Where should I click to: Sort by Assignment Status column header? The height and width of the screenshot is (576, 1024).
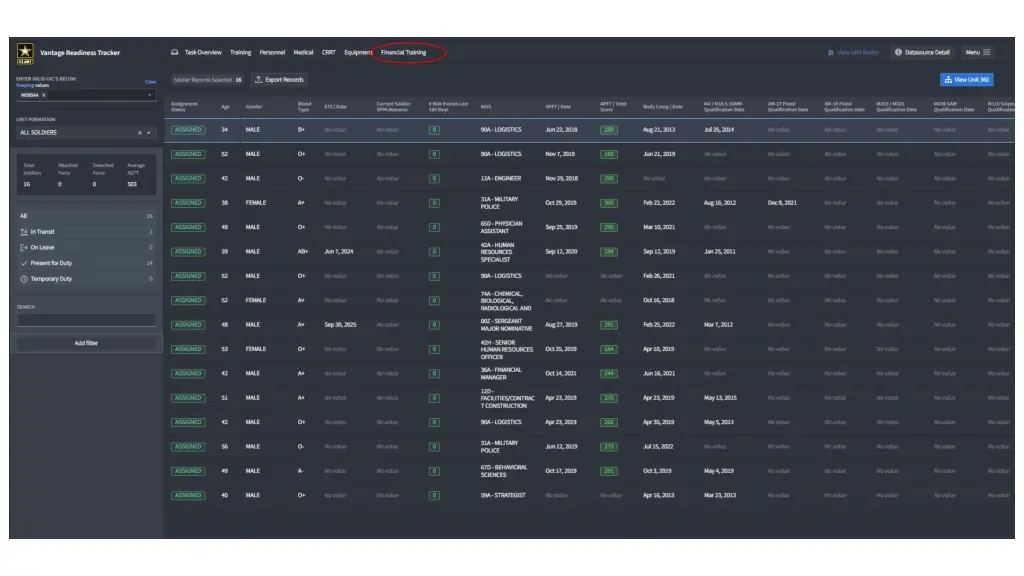point(184,106)
